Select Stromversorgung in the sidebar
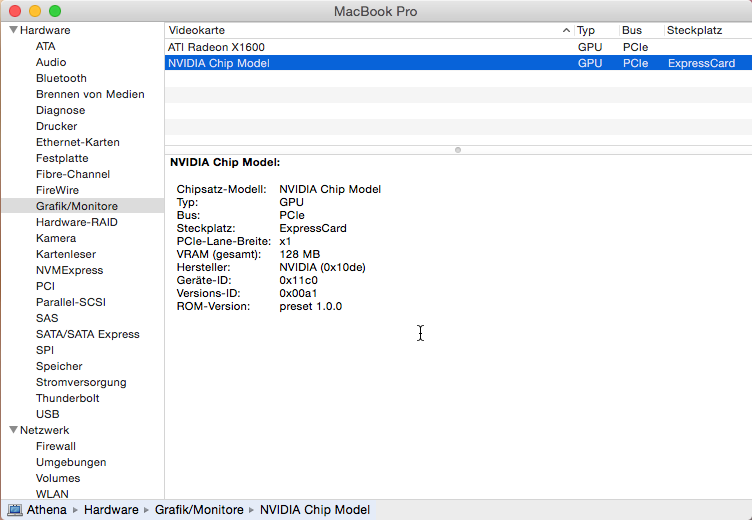The width and height of the screenshot is (752, 520). (x=82, y=382)
